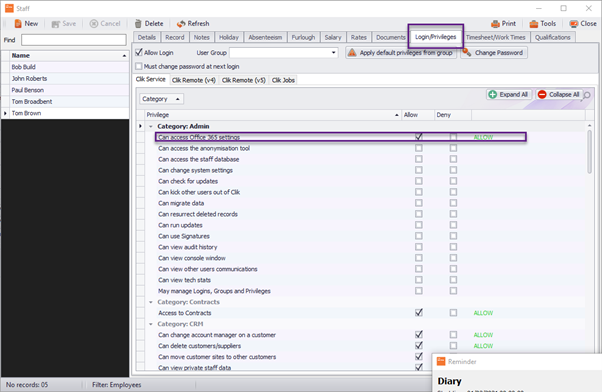Open the Print printer icon

[495, 24]
